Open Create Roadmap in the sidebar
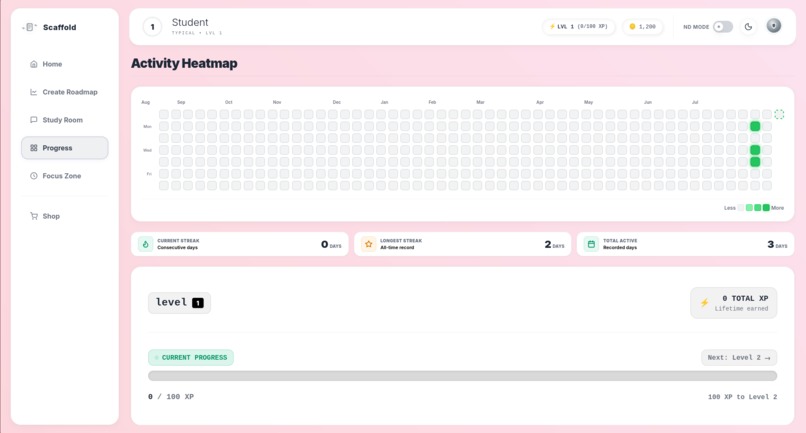Image resolution: width=806 pixels, height=433 pixels. coord(65,92)
